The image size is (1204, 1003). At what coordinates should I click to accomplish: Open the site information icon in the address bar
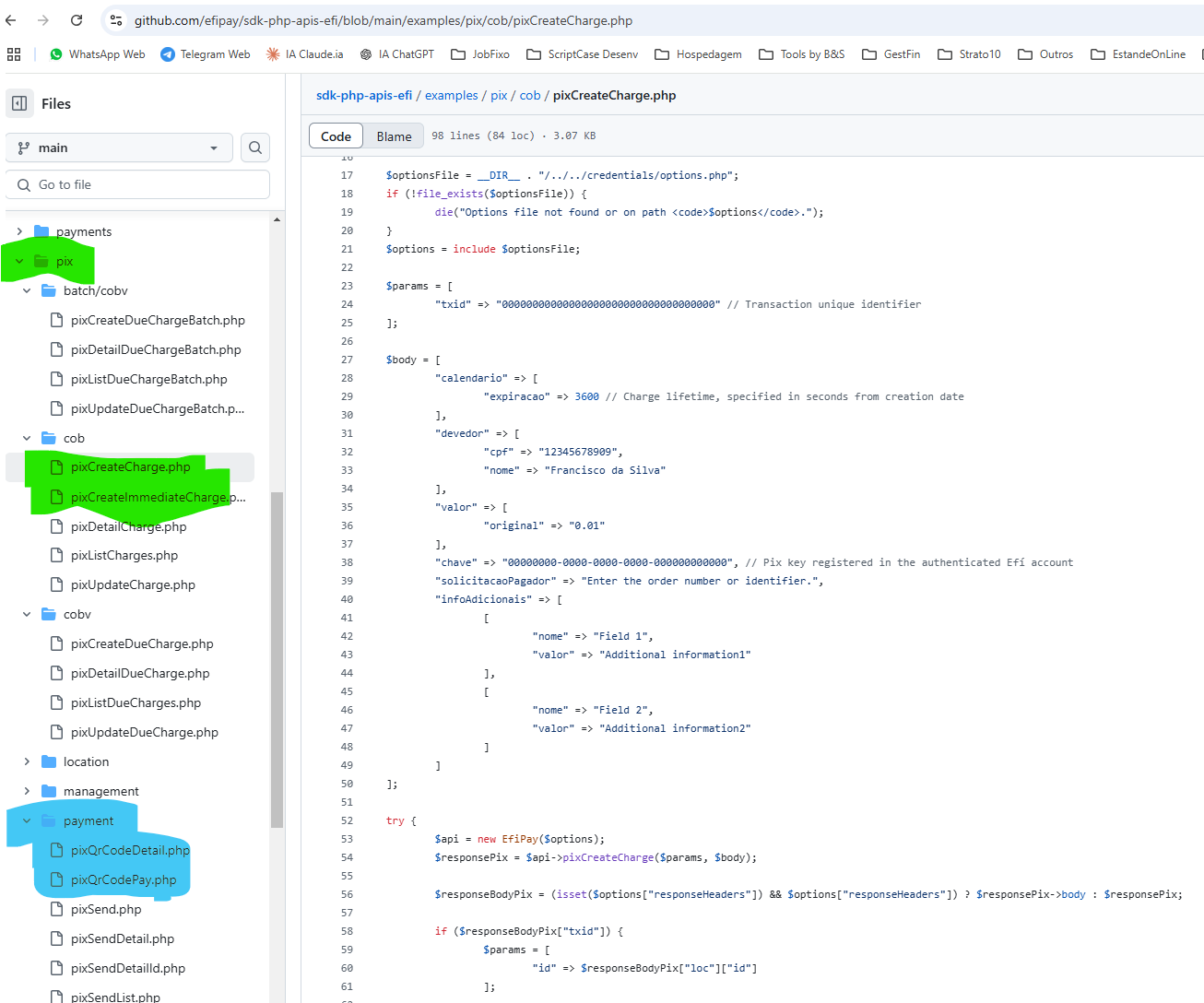(x=116, y=20)
